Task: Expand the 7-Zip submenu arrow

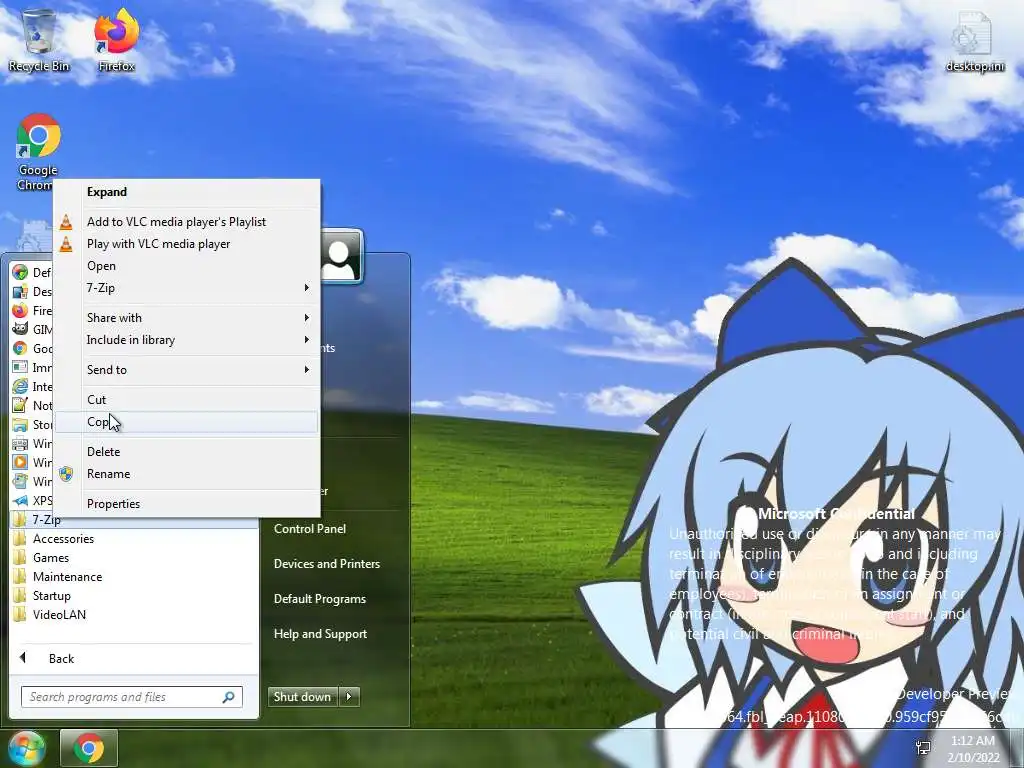Action: point(306,288)
